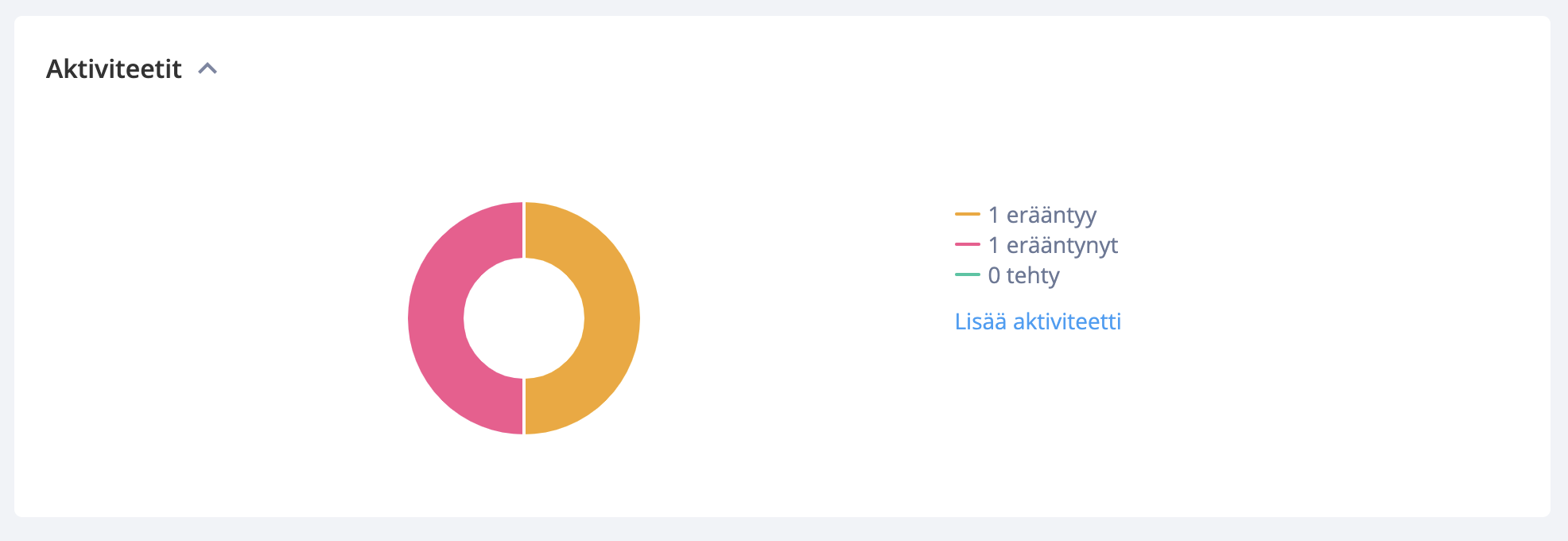Click the empty center of the donut chart
The height and width of the screenshot is (541, 1568).
coord(524,318)
